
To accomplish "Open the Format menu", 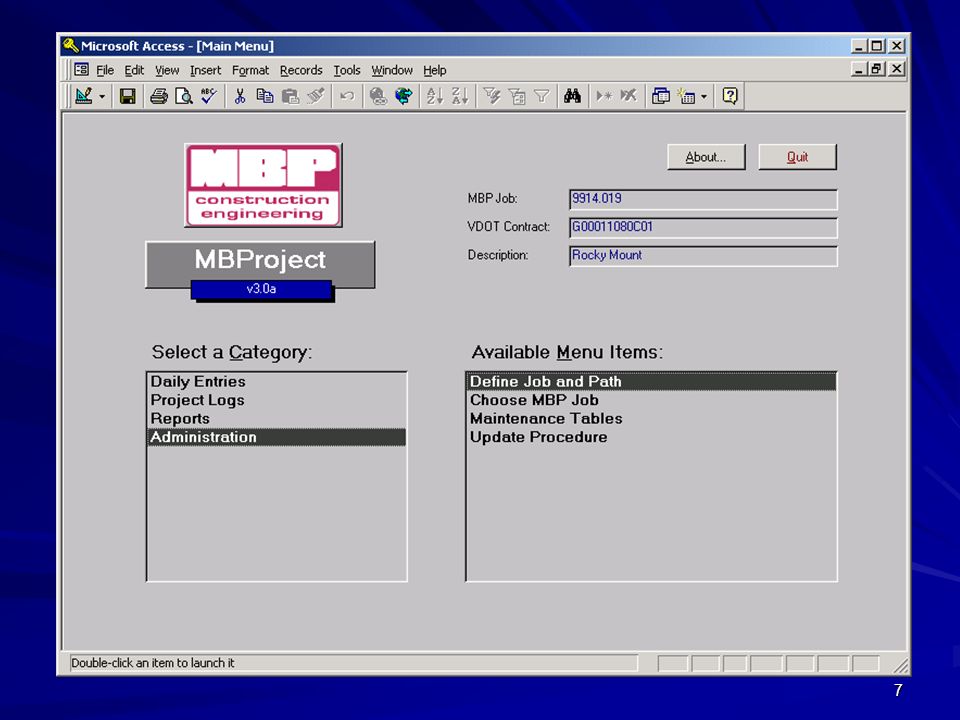I will [x=250, y=70].
